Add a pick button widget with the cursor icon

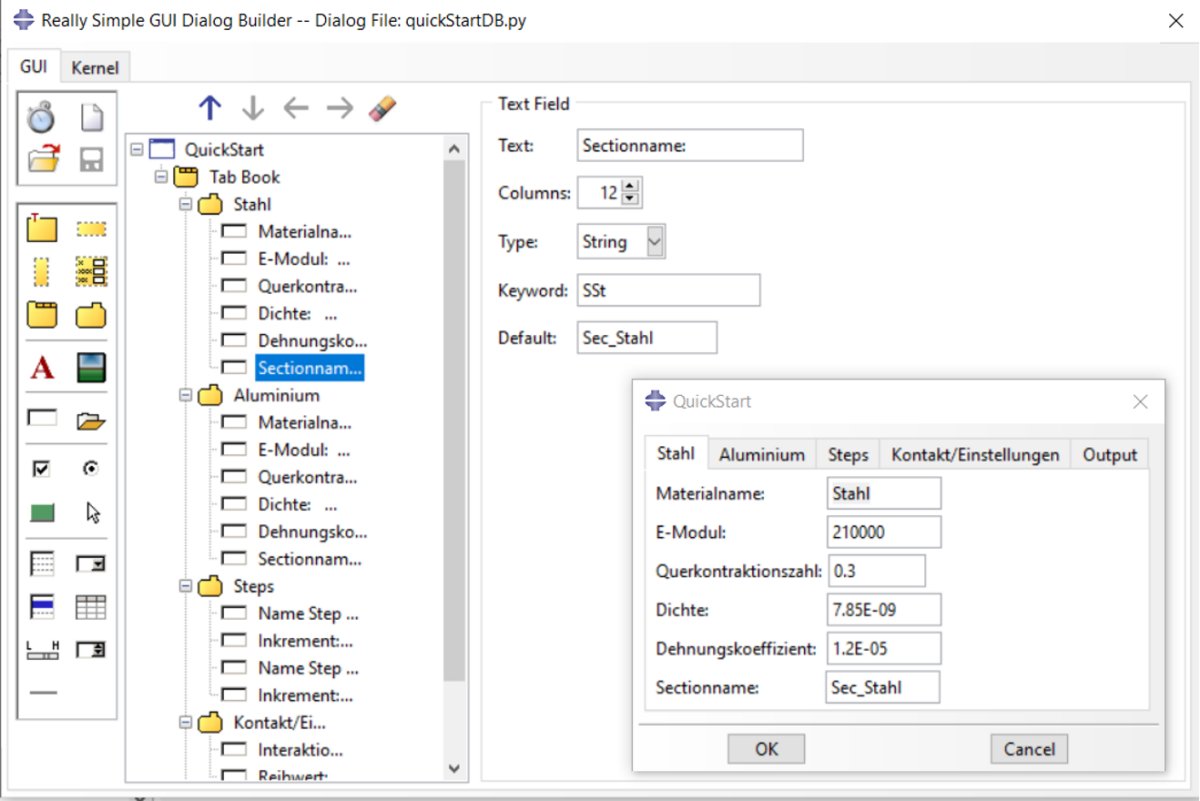tap(93, 513)
